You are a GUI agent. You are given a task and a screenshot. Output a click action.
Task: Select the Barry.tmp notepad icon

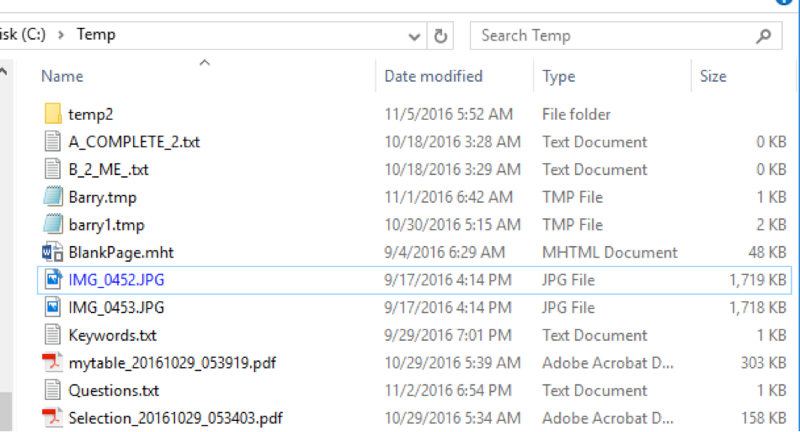53,197
